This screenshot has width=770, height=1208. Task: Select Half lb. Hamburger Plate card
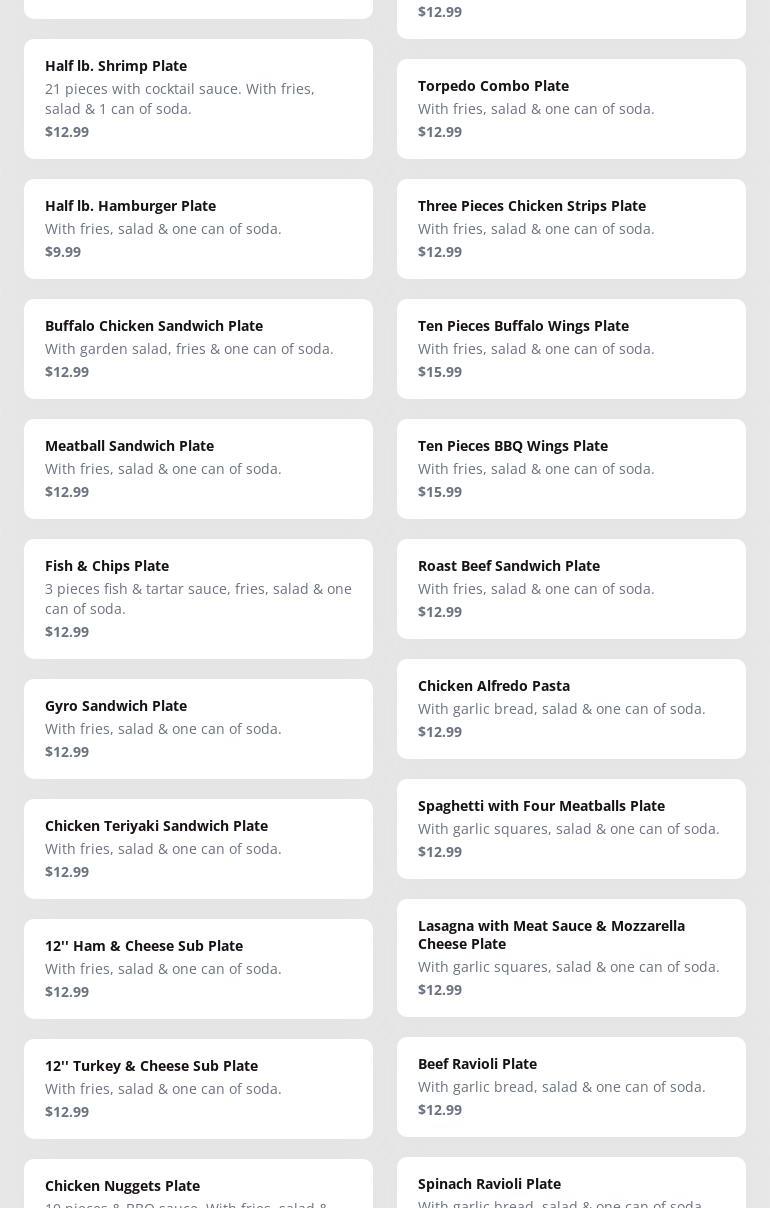pyautogui.click(x=198, y=228)
